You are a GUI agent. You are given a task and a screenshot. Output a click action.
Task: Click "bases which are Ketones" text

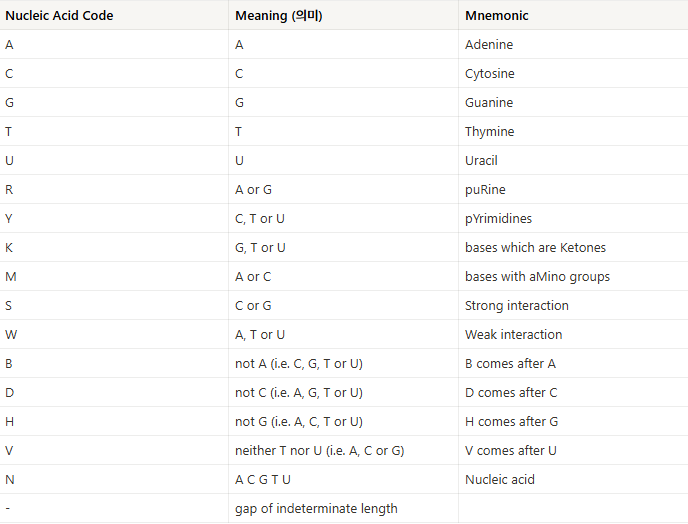pyautogui.click(x=535, y=248)
